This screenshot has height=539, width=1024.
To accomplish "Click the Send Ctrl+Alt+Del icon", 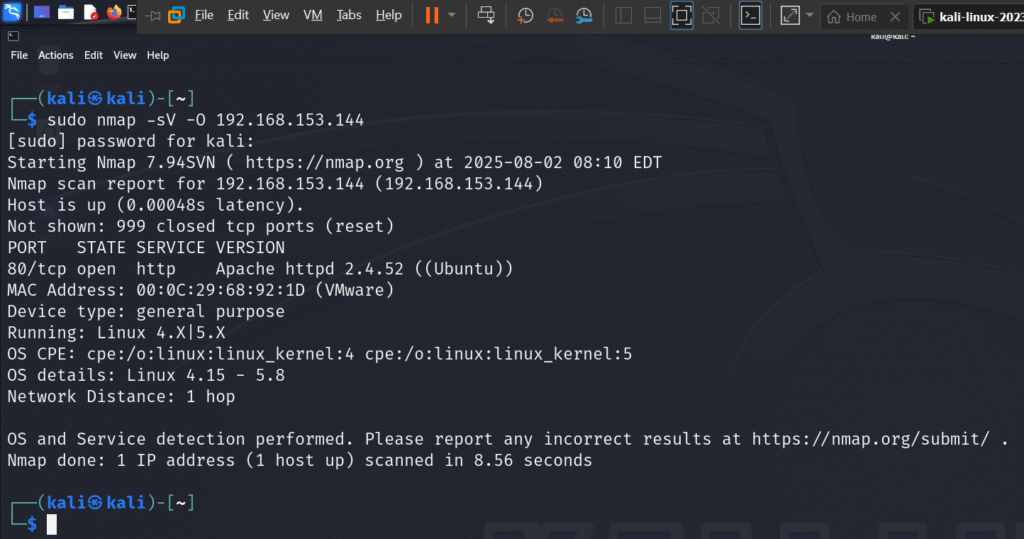I will click(x=486, y=15).
